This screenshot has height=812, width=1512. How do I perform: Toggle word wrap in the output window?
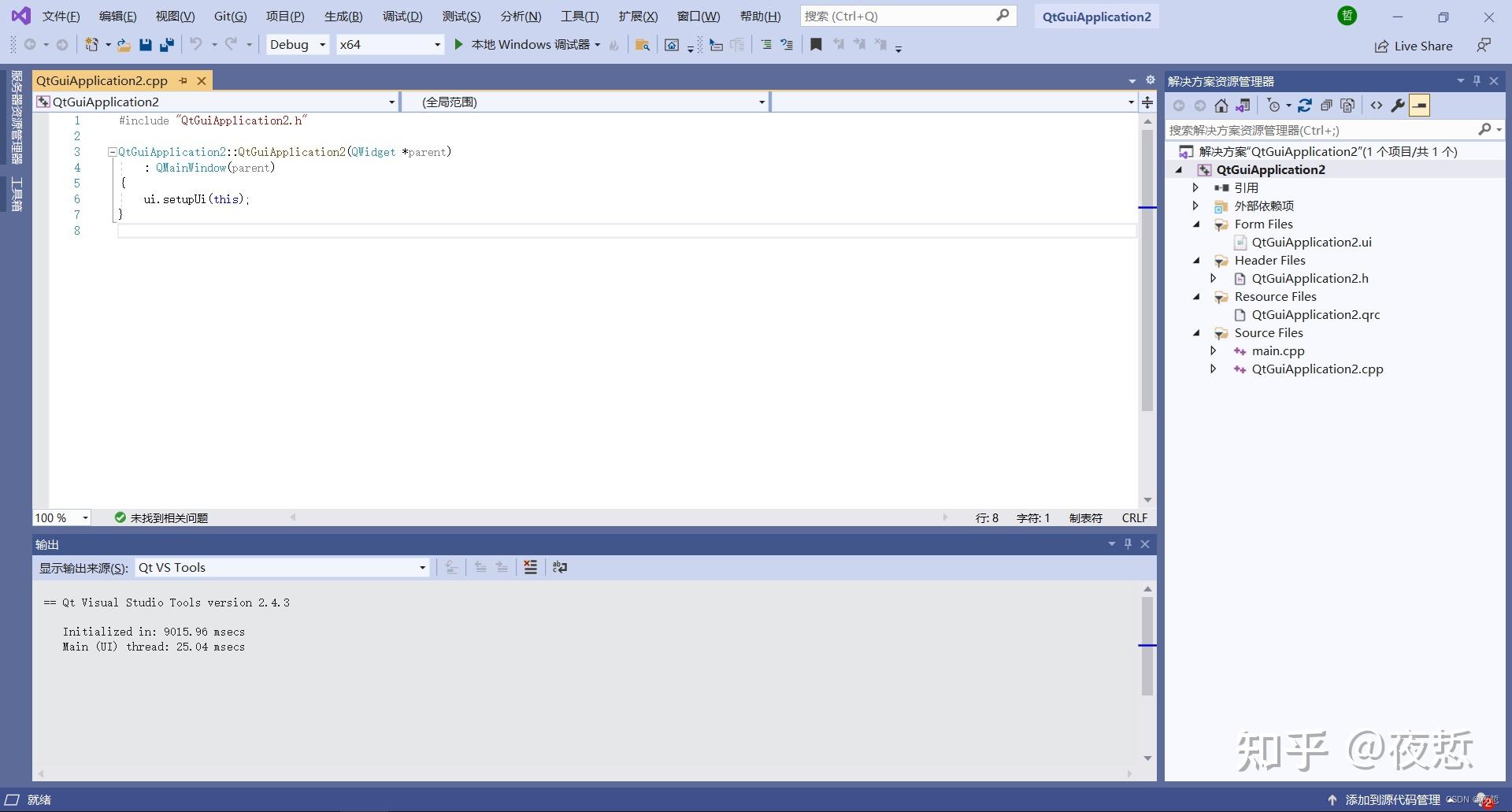(x=560, y=567)
